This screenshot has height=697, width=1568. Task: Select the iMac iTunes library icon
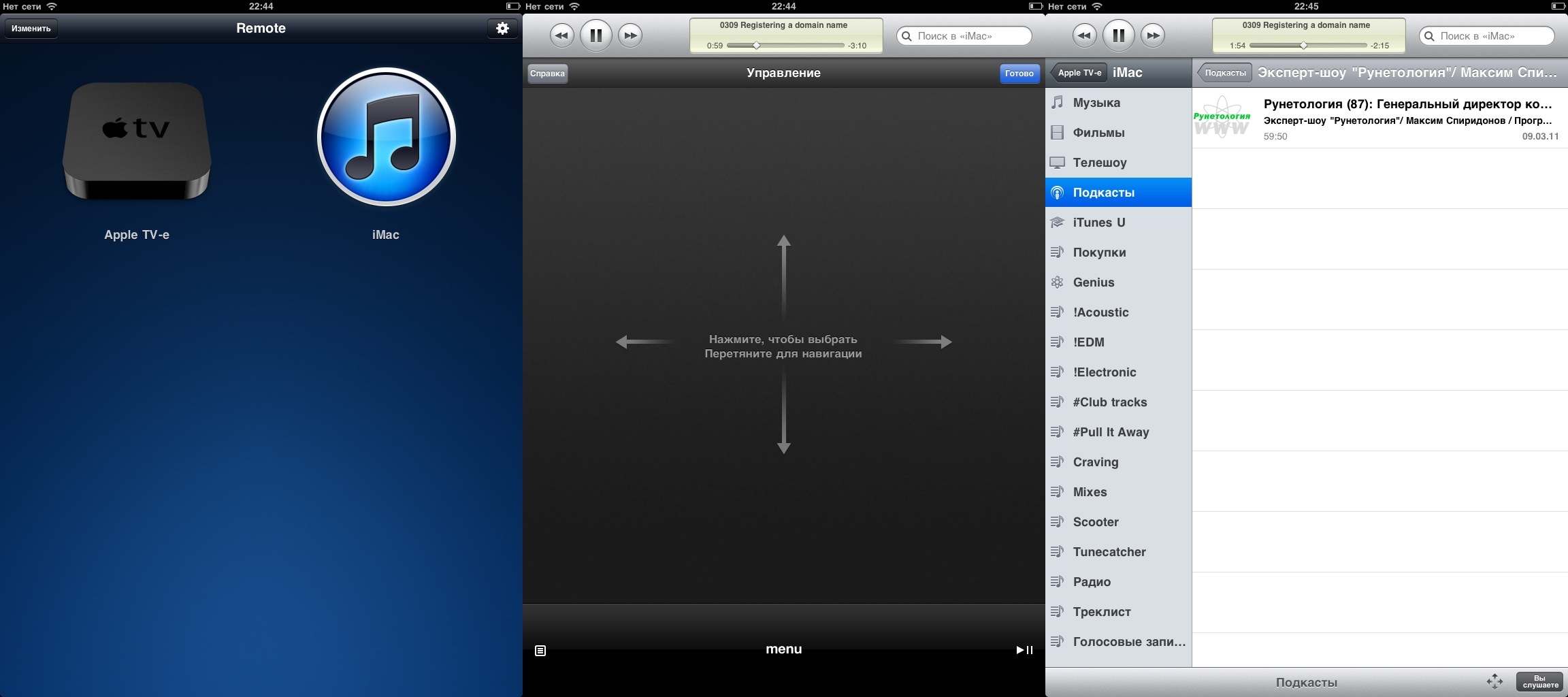click(x=386, y=136)
